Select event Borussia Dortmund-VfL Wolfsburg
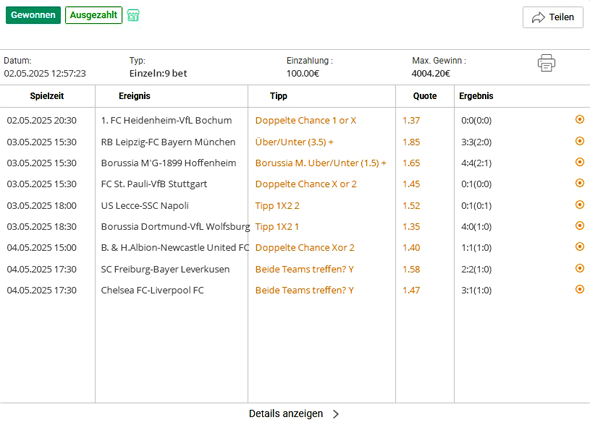This screenshot has height=425, width=590. click(175, 227)
